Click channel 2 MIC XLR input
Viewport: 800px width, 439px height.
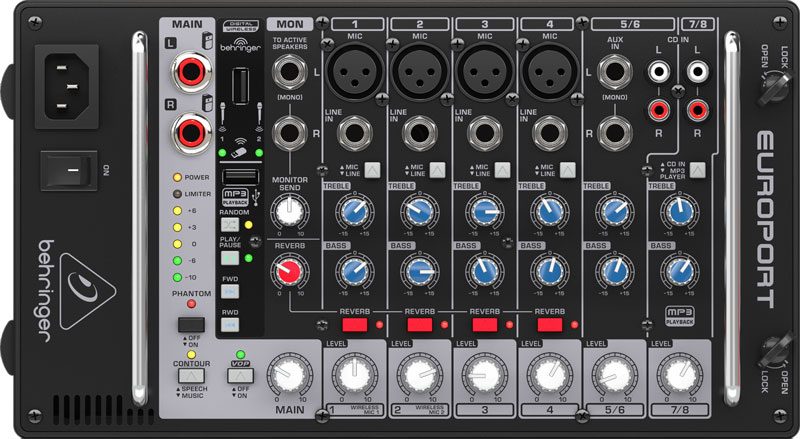point(420,71)
